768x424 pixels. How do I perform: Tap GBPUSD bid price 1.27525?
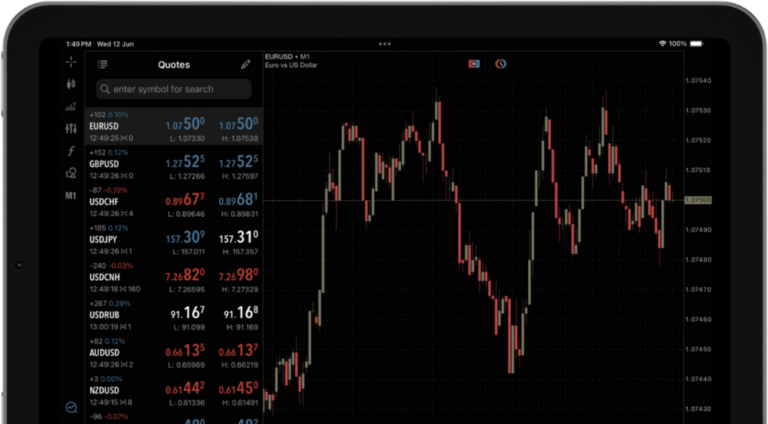[x=185, y=162]
